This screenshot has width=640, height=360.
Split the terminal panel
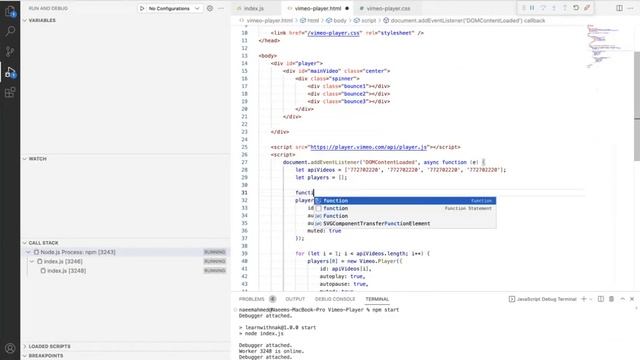coord(601,299)
